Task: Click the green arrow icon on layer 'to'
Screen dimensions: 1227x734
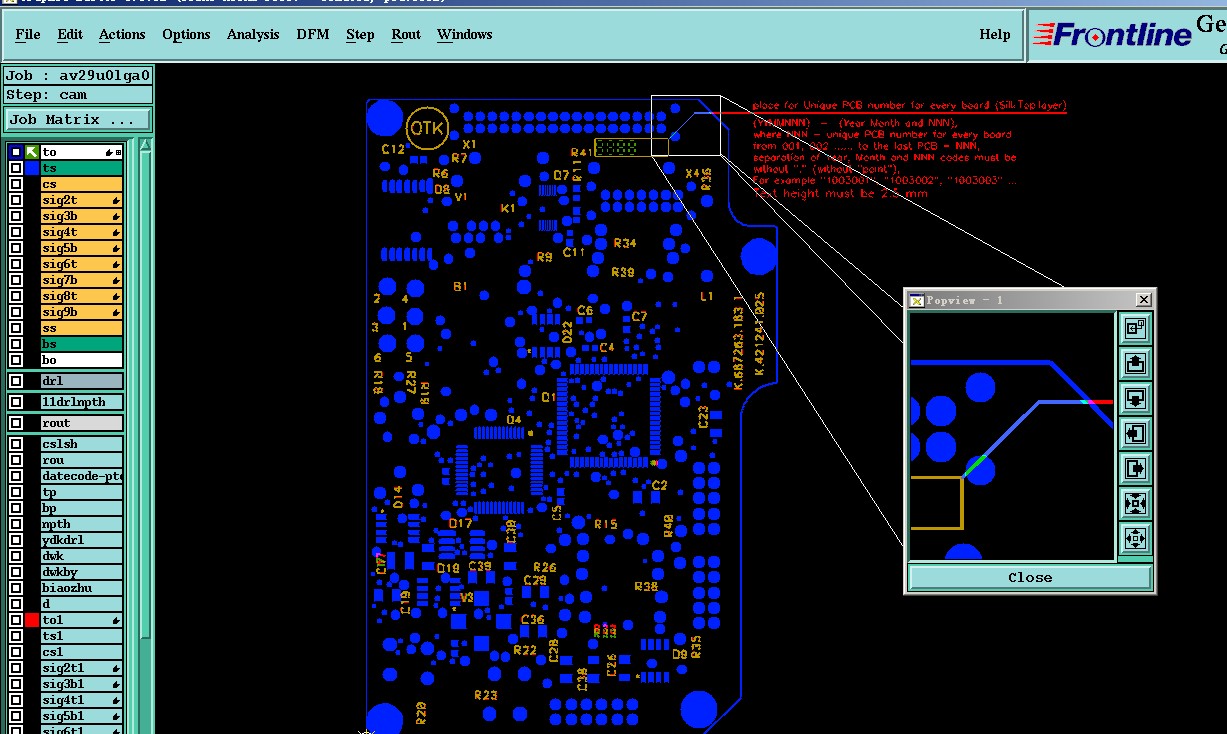Action: point(32,152)
